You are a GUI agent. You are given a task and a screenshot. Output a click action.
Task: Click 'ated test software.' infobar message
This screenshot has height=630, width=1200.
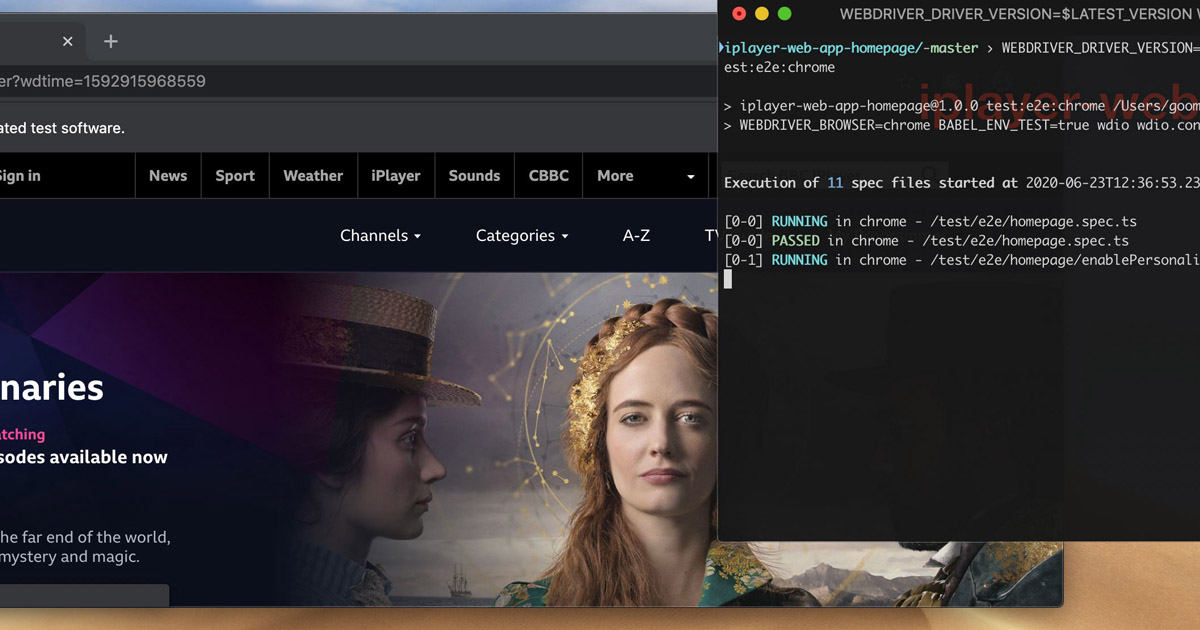[x=62, y=128]
